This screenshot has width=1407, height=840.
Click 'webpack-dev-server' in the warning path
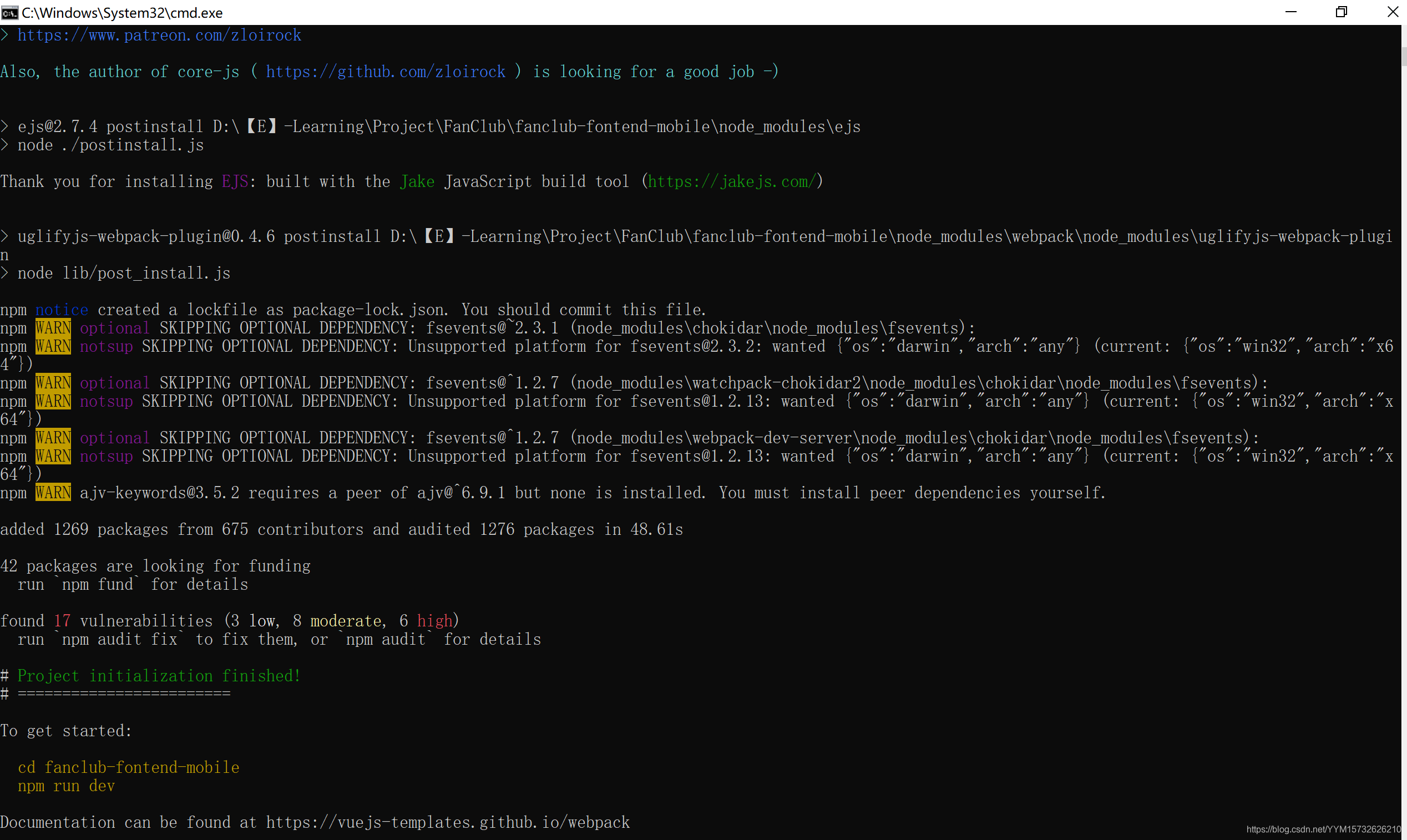771,438
